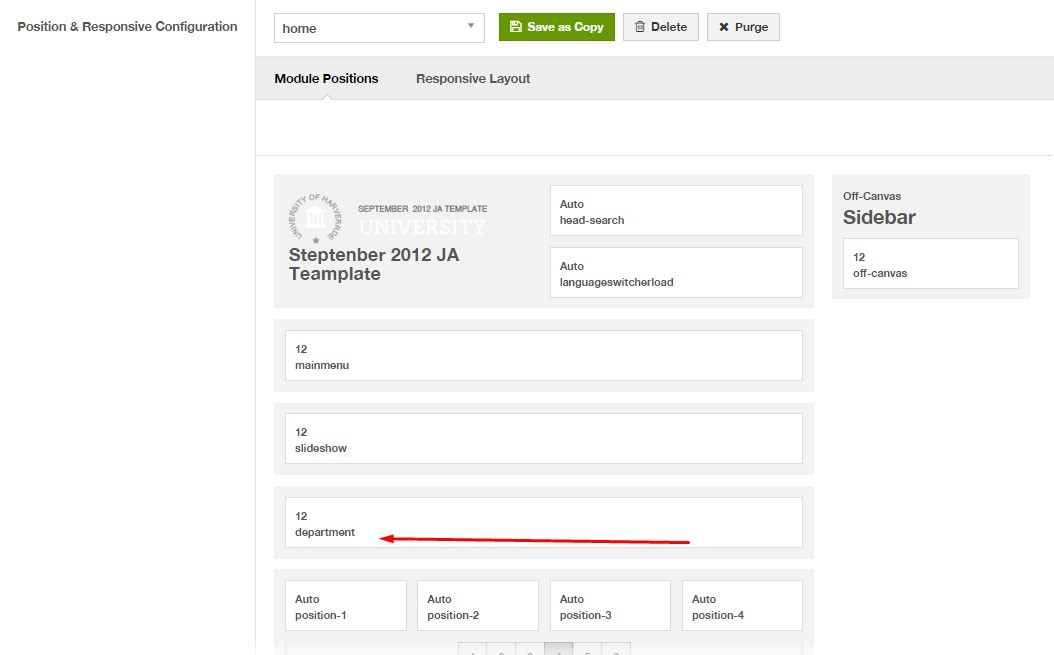This screenshot has height=655, width=1054.
Task: Click the Delete button
Action: point(661,27)
